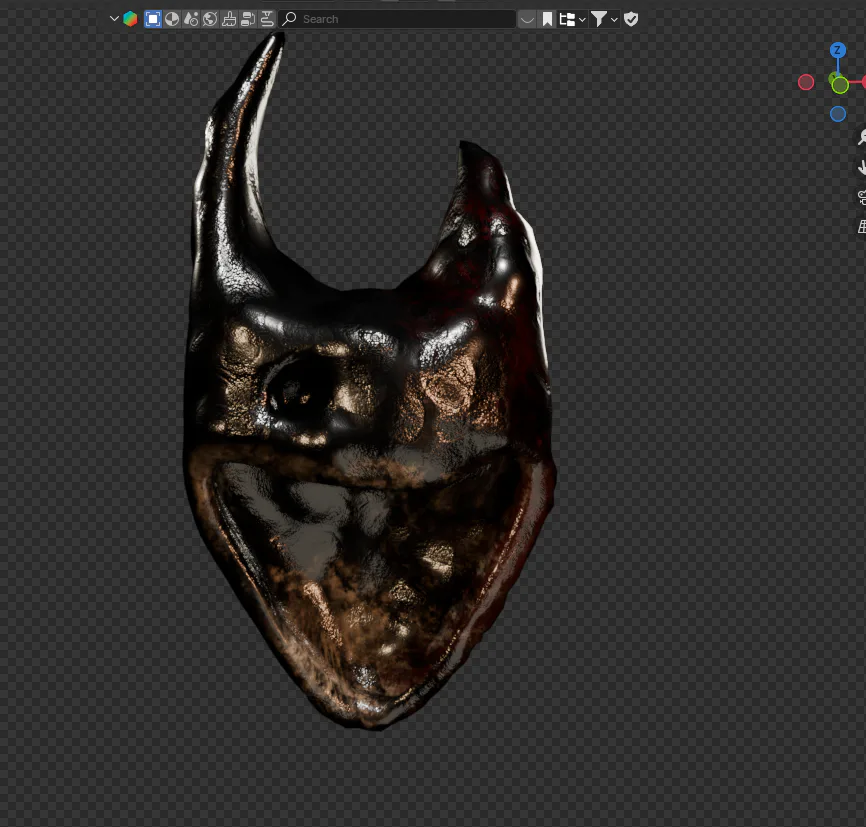Snap view to negative X red gizmo circle
866x827 pixels.
click(806, 82)
